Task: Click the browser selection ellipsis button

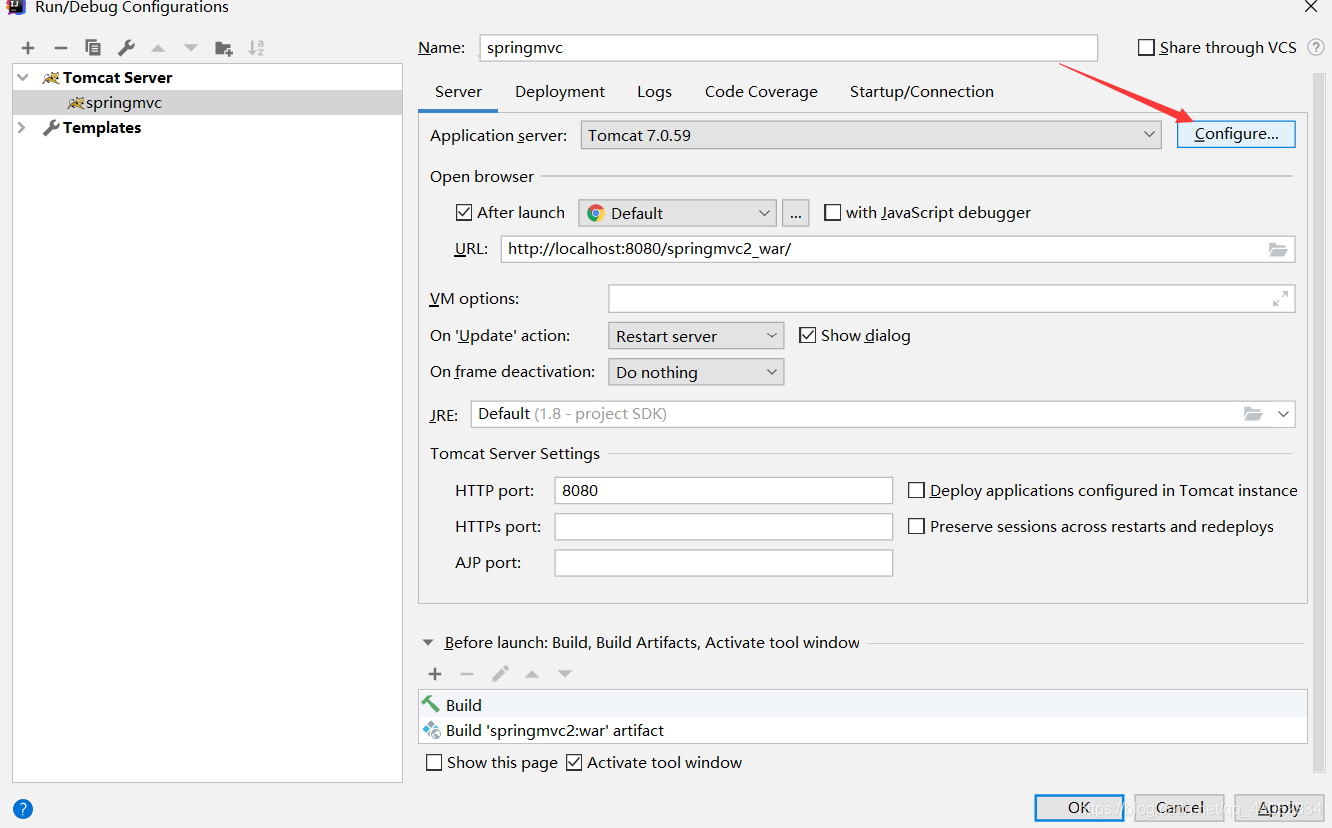Action: click(x=795, y=213)
